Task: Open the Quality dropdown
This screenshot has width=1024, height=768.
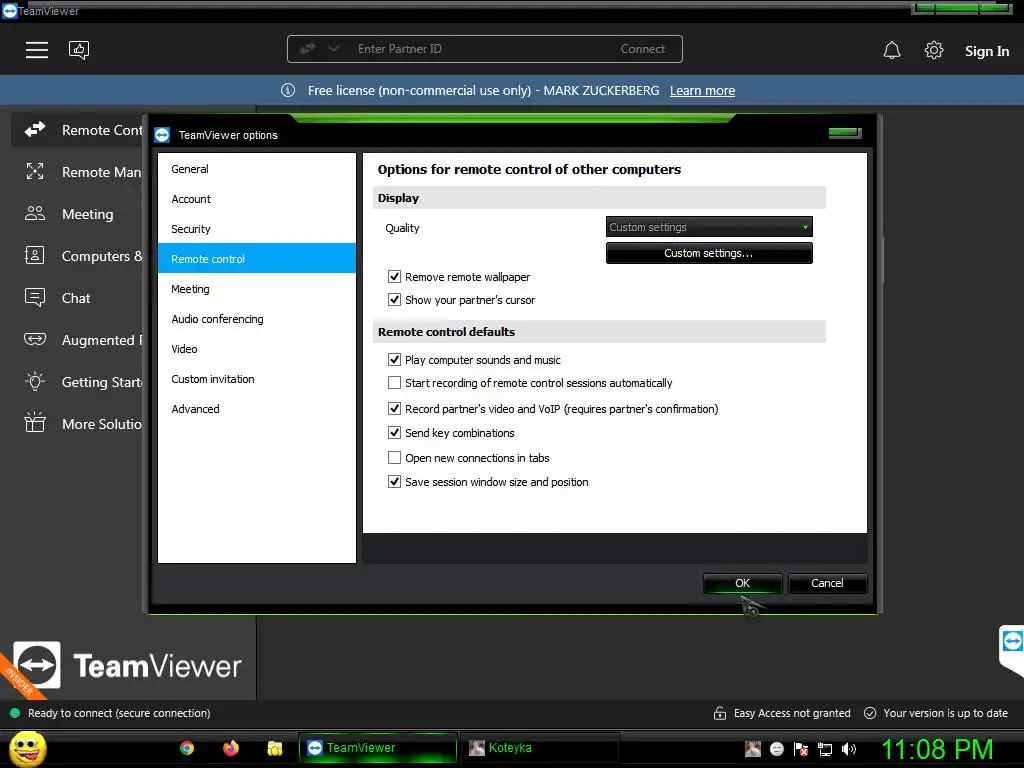Action: click(709, 227)
